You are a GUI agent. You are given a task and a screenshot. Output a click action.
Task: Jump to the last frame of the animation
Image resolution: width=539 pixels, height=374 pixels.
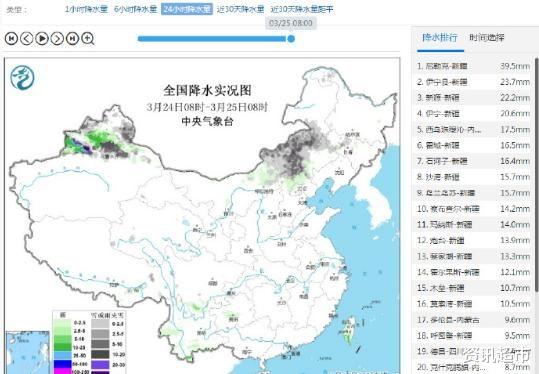[x=72, y=38]
